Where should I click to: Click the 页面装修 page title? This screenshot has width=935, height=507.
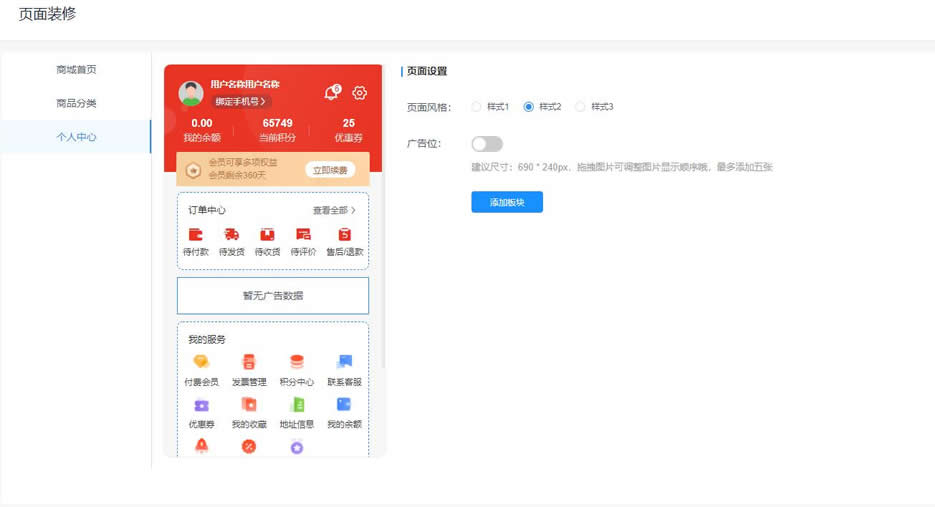pyautogui.click(x=47, y=14)
